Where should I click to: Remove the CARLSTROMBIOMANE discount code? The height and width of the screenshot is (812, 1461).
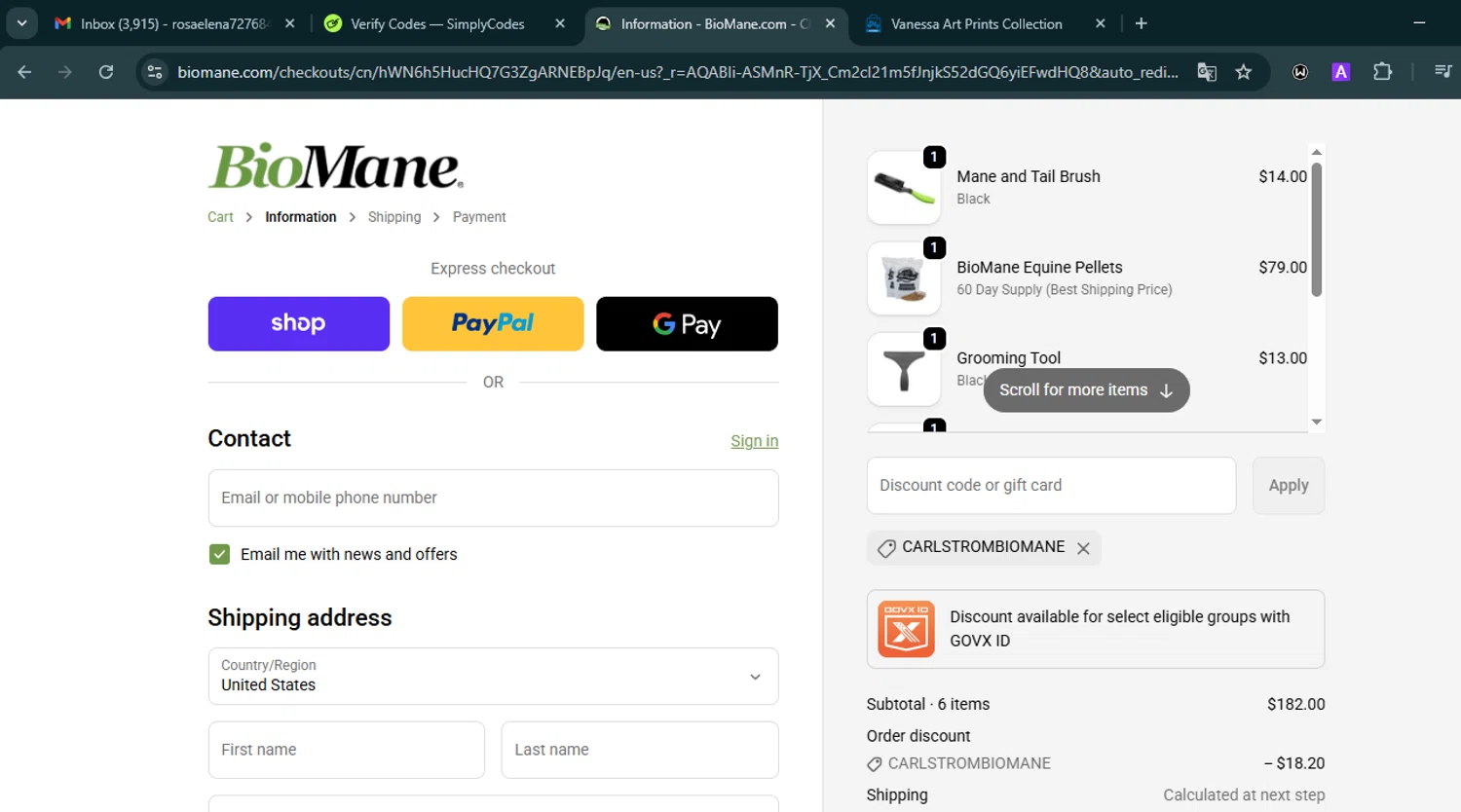point(1083,548)
